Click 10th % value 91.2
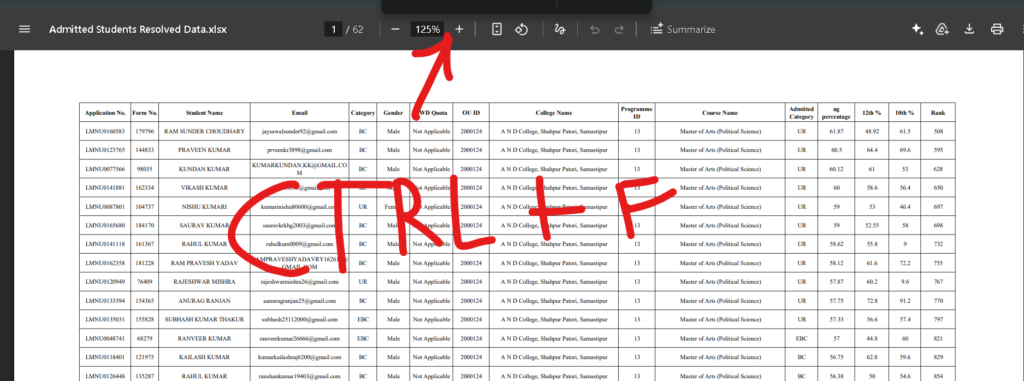The width and height of the screenshot is (1024, 381). tap(904, 301)
